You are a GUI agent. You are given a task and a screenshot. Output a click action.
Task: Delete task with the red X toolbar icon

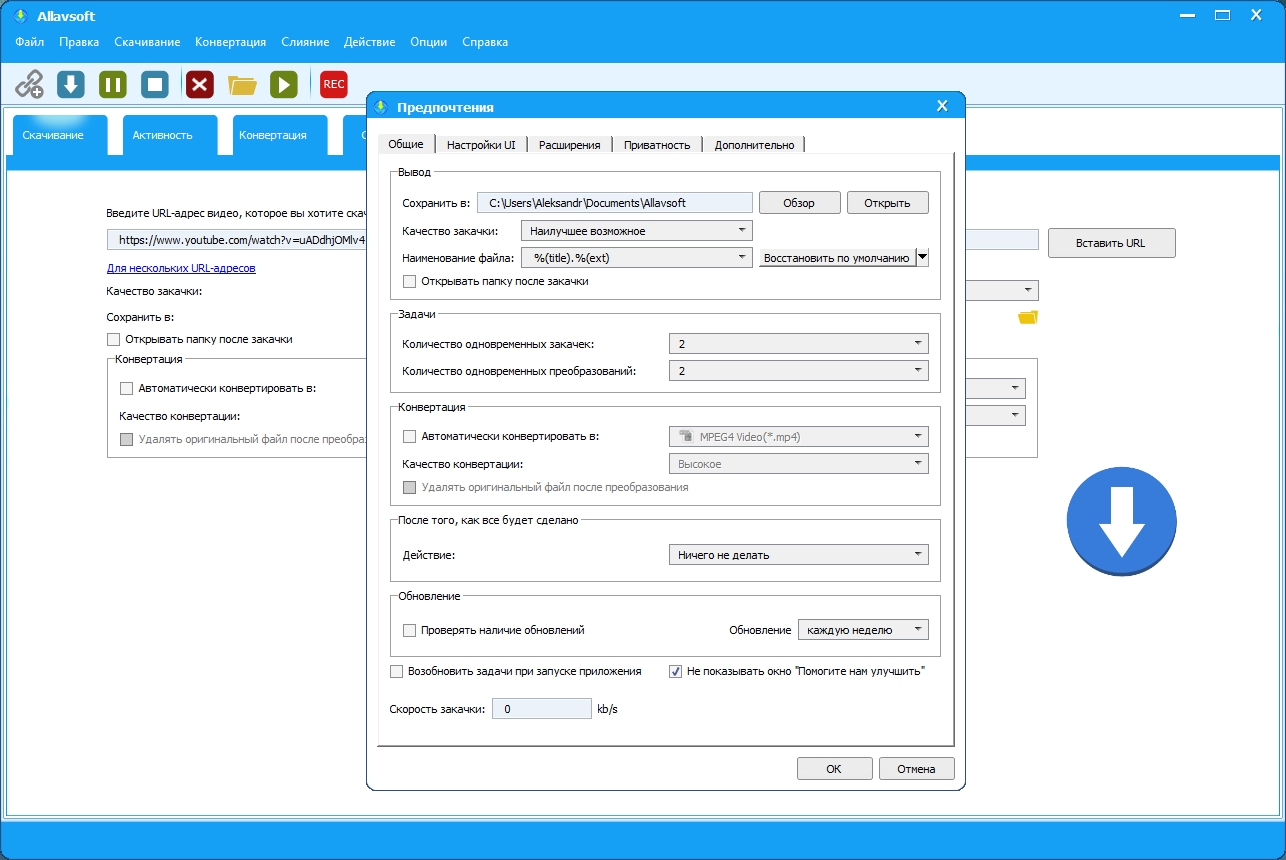200,84
